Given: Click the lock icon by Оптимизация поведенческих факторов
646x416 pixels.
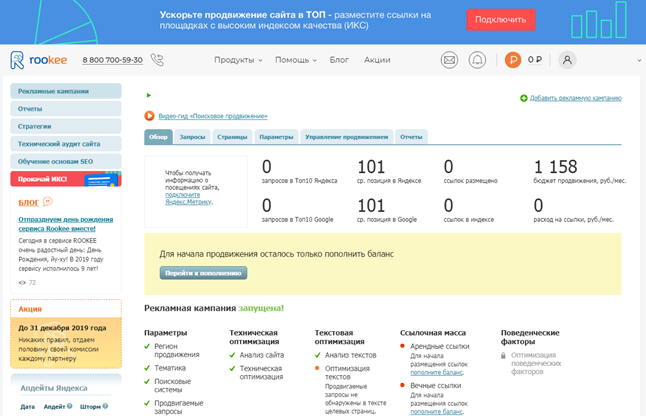Looking at the screenshot, I should [503, 355].
